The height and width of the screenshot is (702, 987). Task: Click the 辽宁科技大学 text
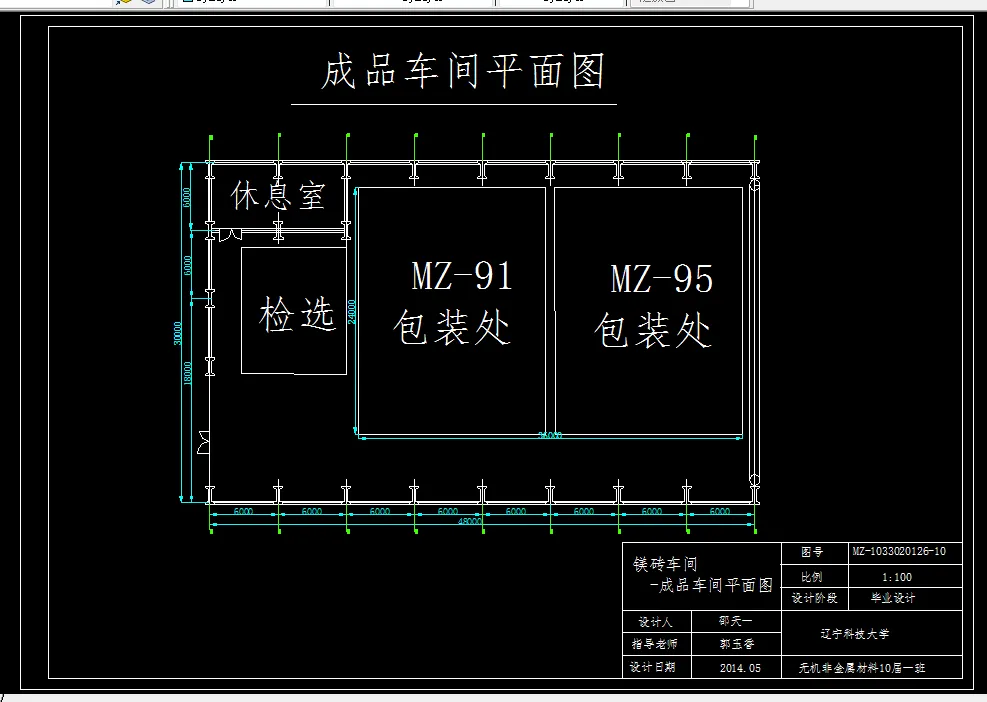tap(855, 634)
